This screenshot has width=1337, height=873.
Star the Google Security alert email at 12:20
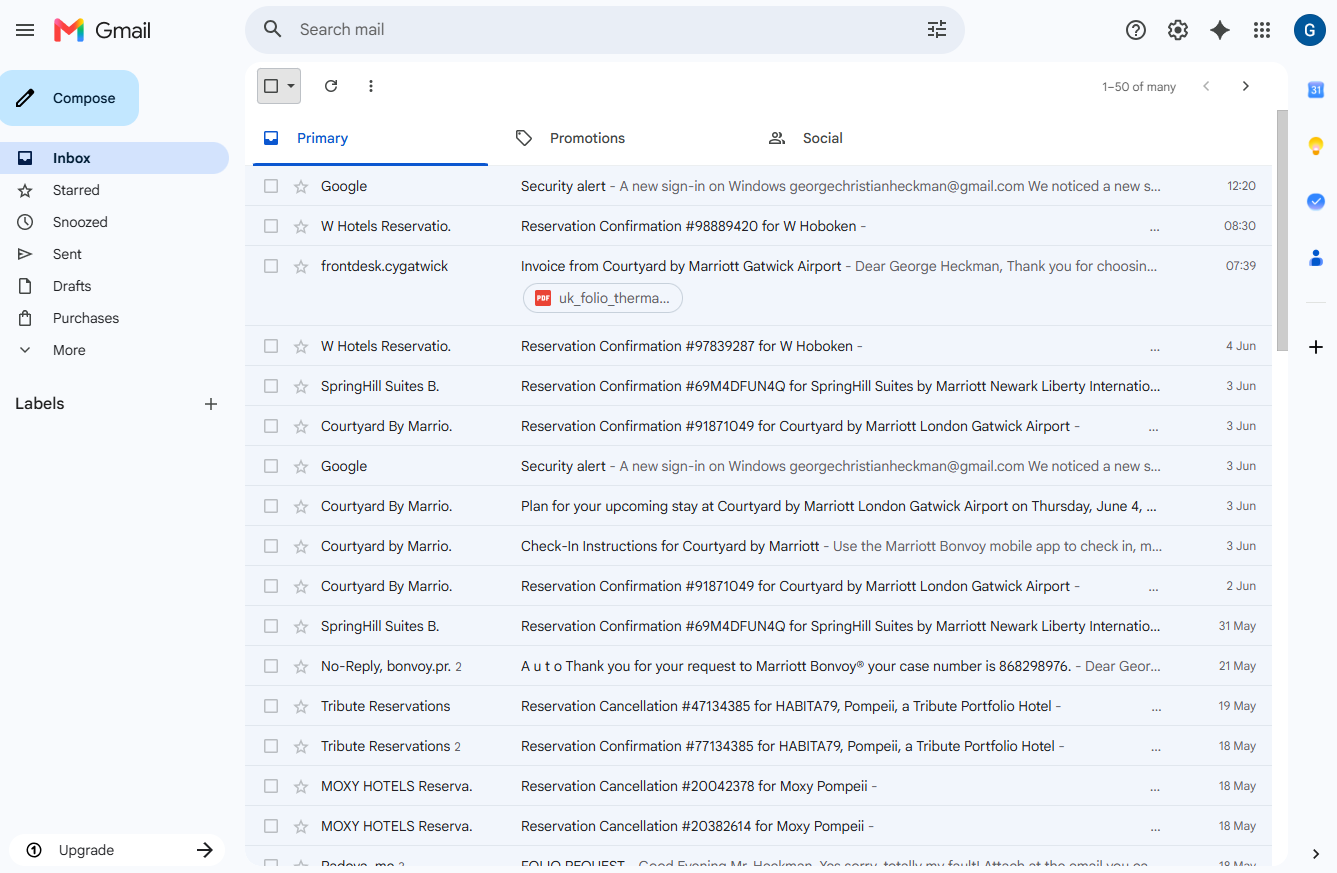301,186
